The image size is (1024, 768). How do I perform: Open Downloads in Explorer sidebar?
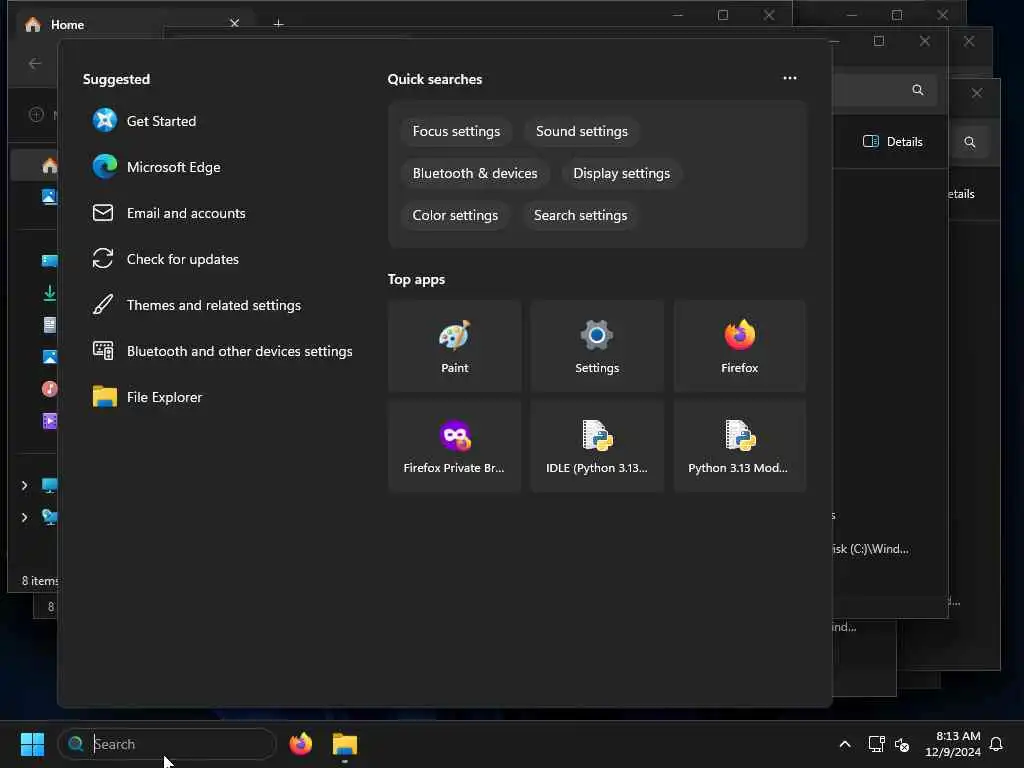click(x=50, y=293)
